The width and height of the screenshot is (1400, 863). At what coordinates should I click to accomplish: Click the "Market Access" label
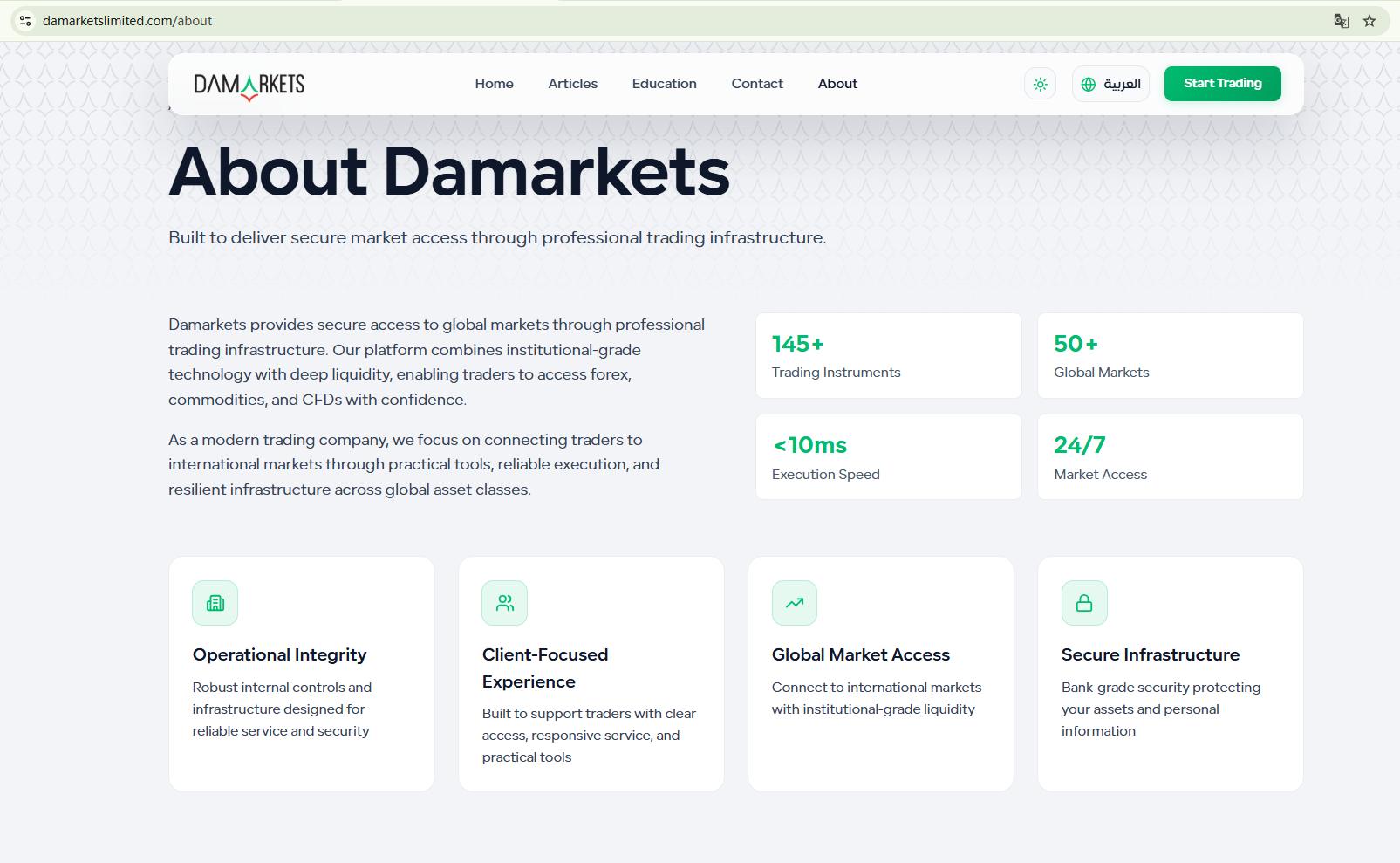click(x=1101, y=475)
